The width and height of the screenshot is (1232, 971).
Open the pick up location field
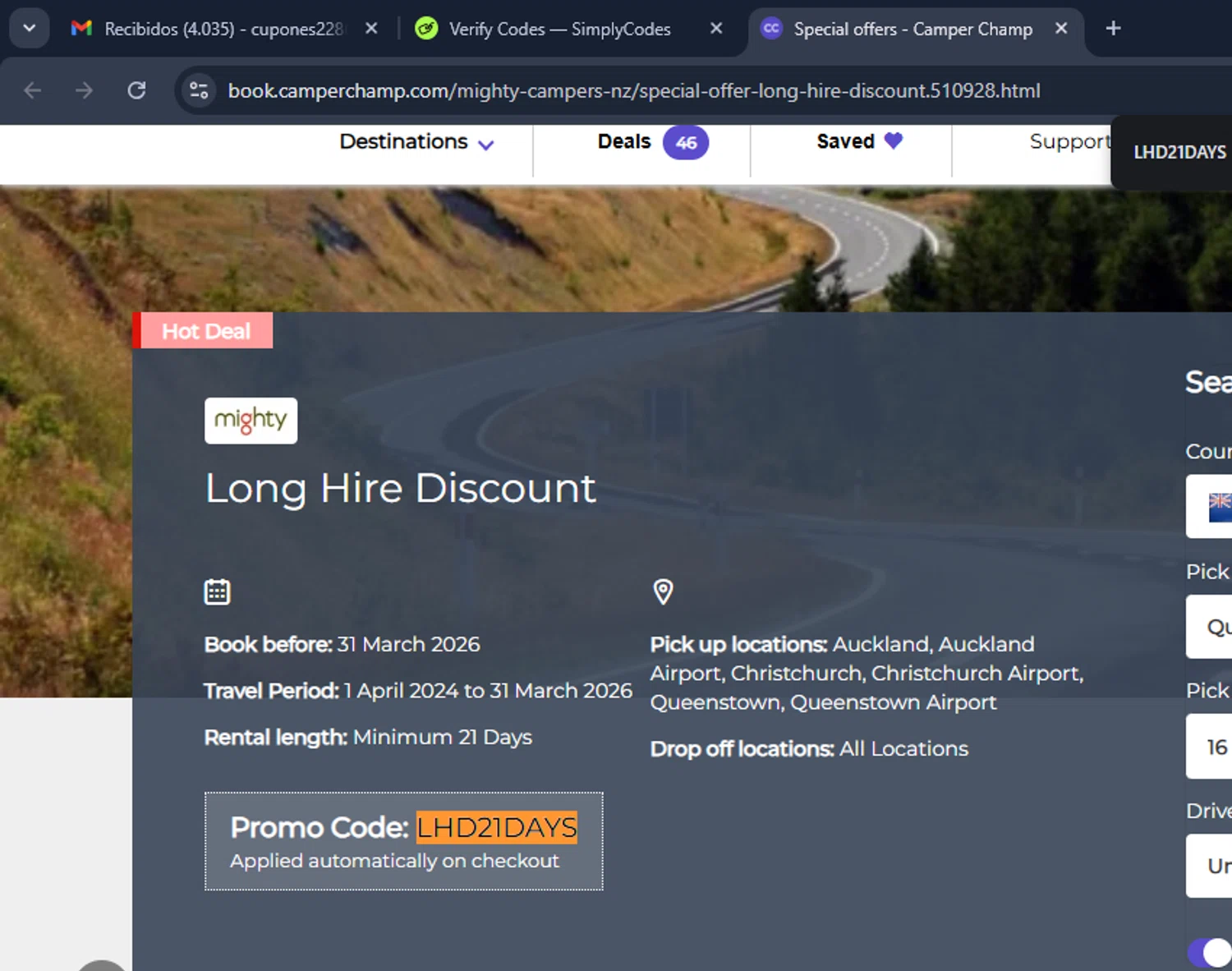click(1209, 627)
